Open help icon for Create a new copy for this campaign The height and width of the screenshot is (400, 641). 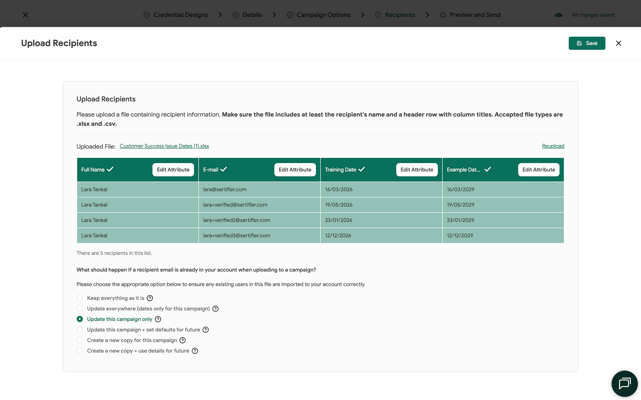point(183,340)
